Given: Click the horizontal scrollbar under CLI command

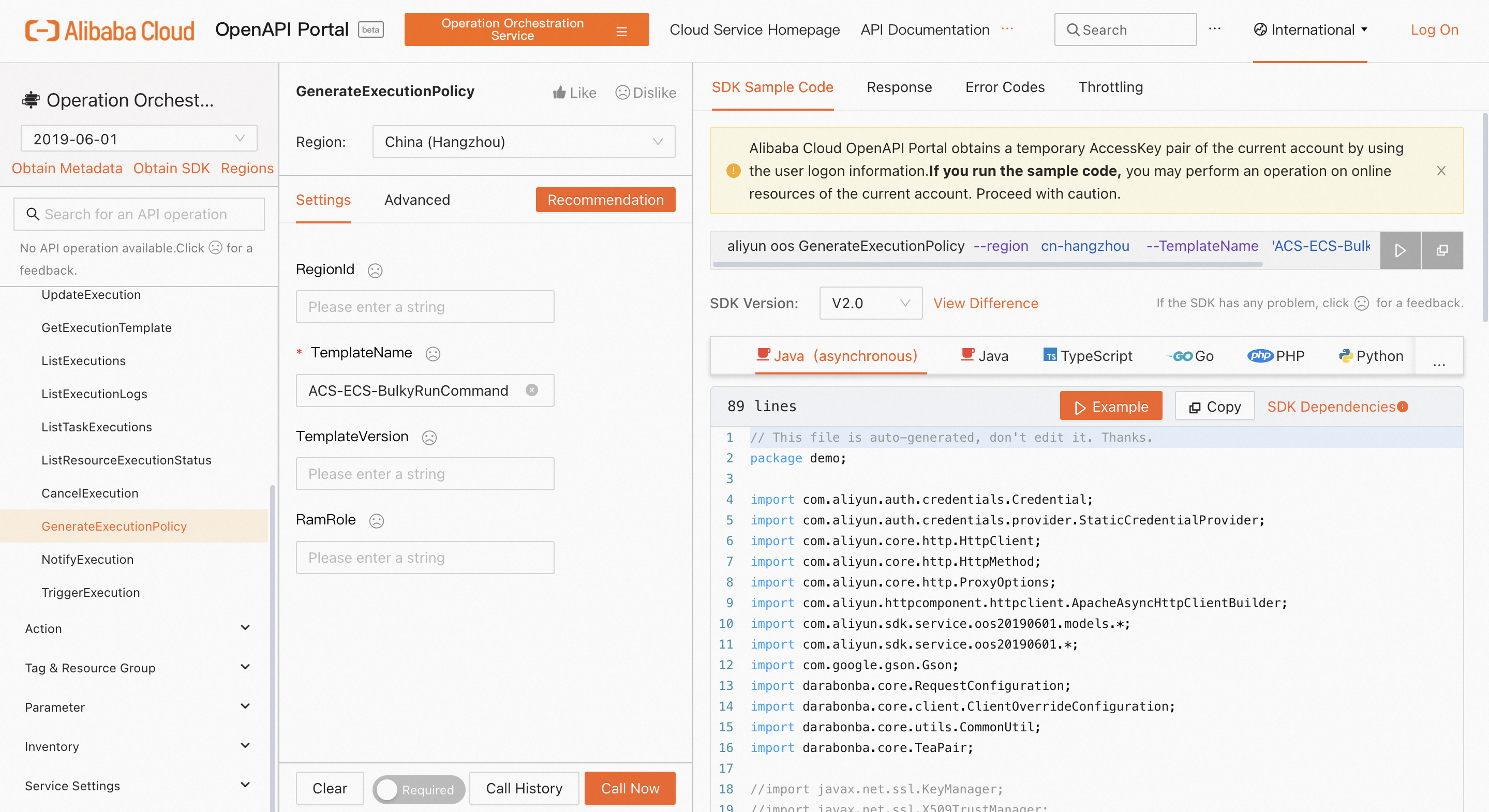Looking at the screenshot, I should click(987, 264).
